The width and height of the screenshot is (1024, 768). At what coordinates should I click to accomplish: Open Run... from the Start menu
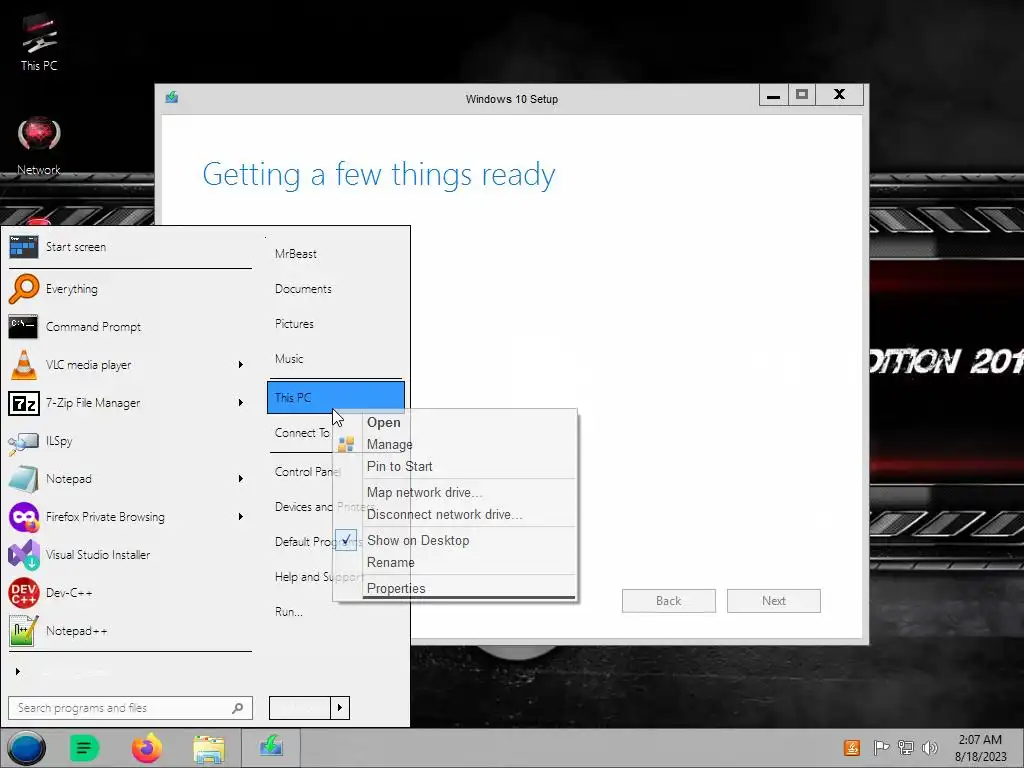[289, 612]
